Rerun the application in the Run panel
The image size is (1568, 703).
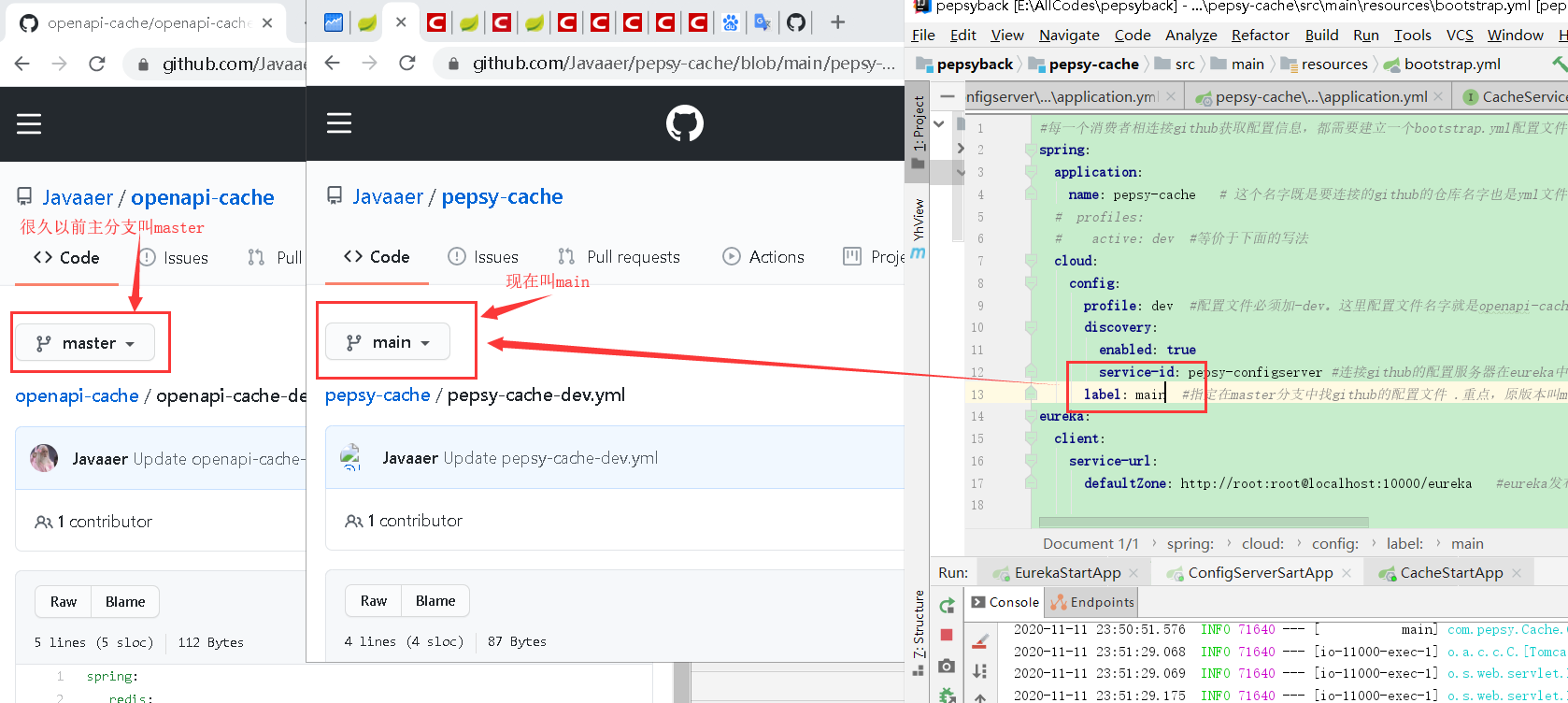pos(947,606)
